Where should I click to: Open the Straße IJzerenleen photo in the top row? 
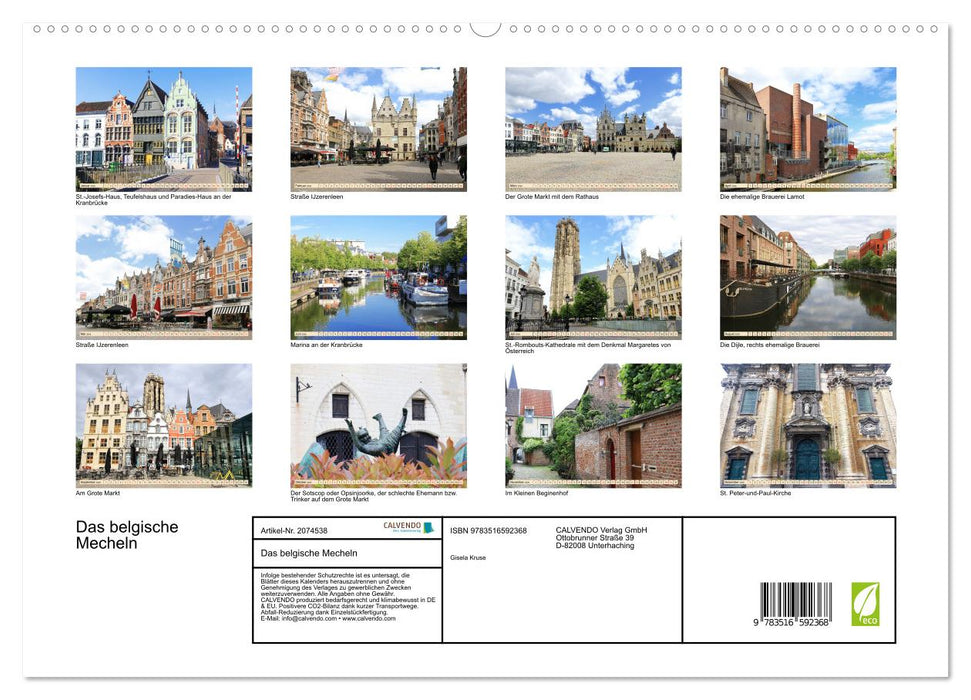click(x=381, y=128)
